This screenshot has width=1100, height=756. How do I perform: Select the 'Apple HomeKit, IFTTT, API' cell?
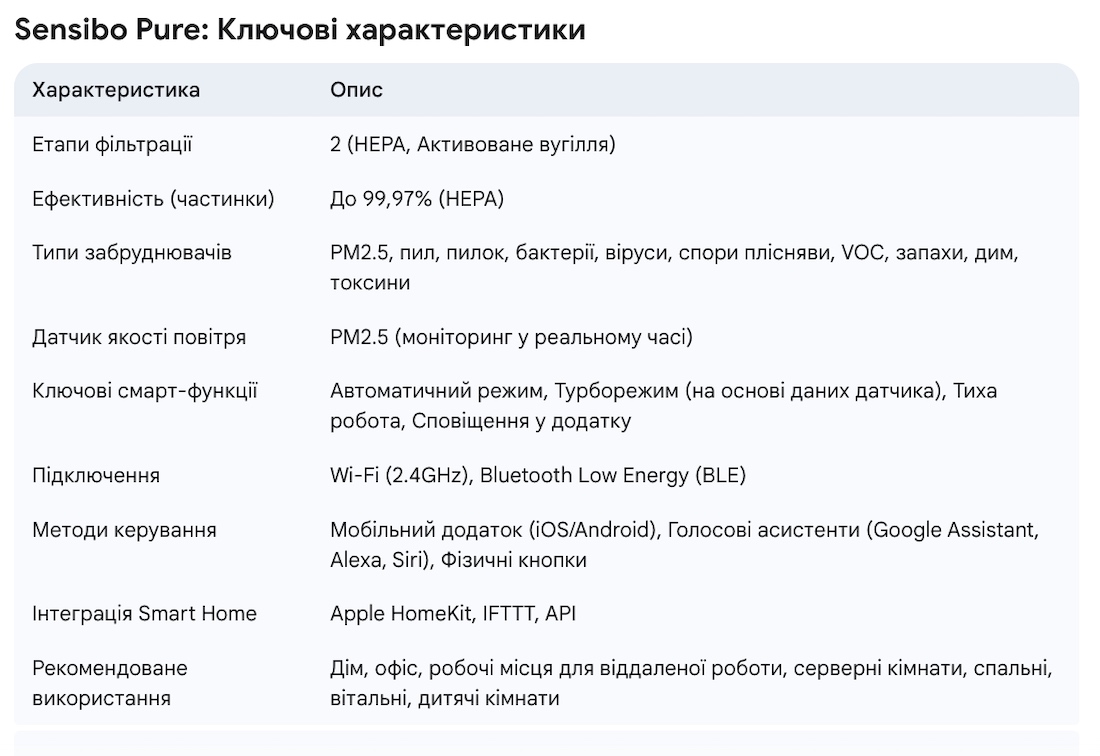click(x=453, y=614)
